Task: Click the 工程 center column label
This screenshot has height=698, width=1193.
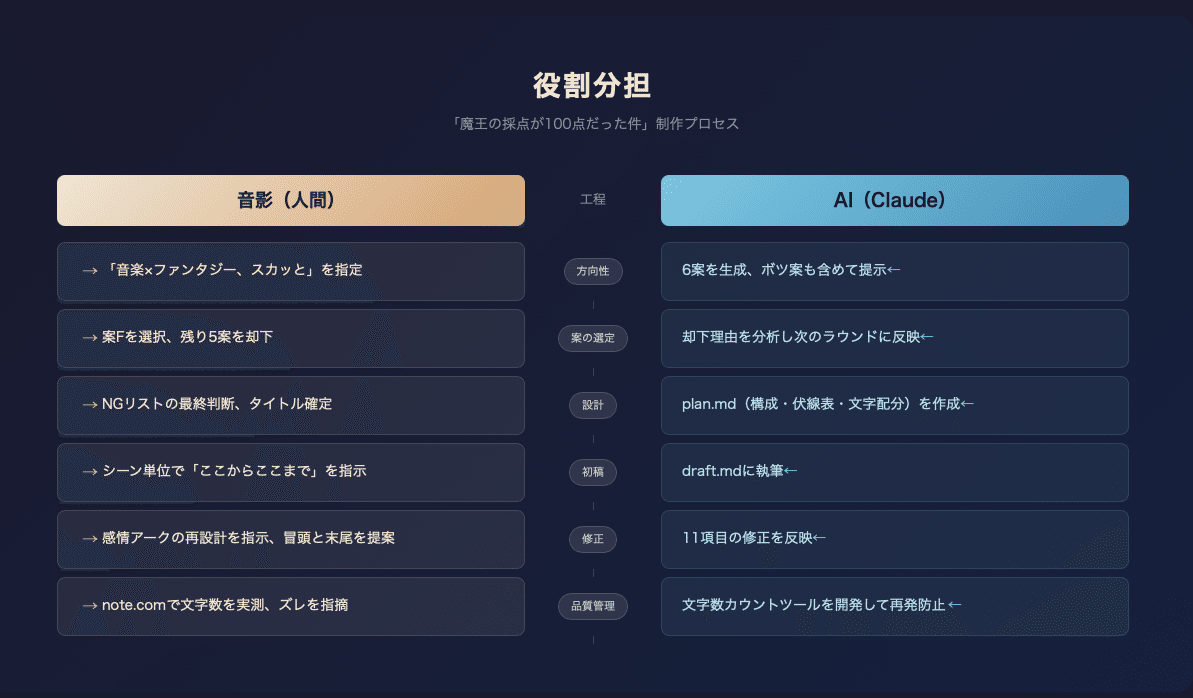Action: [x=593, y=200]
